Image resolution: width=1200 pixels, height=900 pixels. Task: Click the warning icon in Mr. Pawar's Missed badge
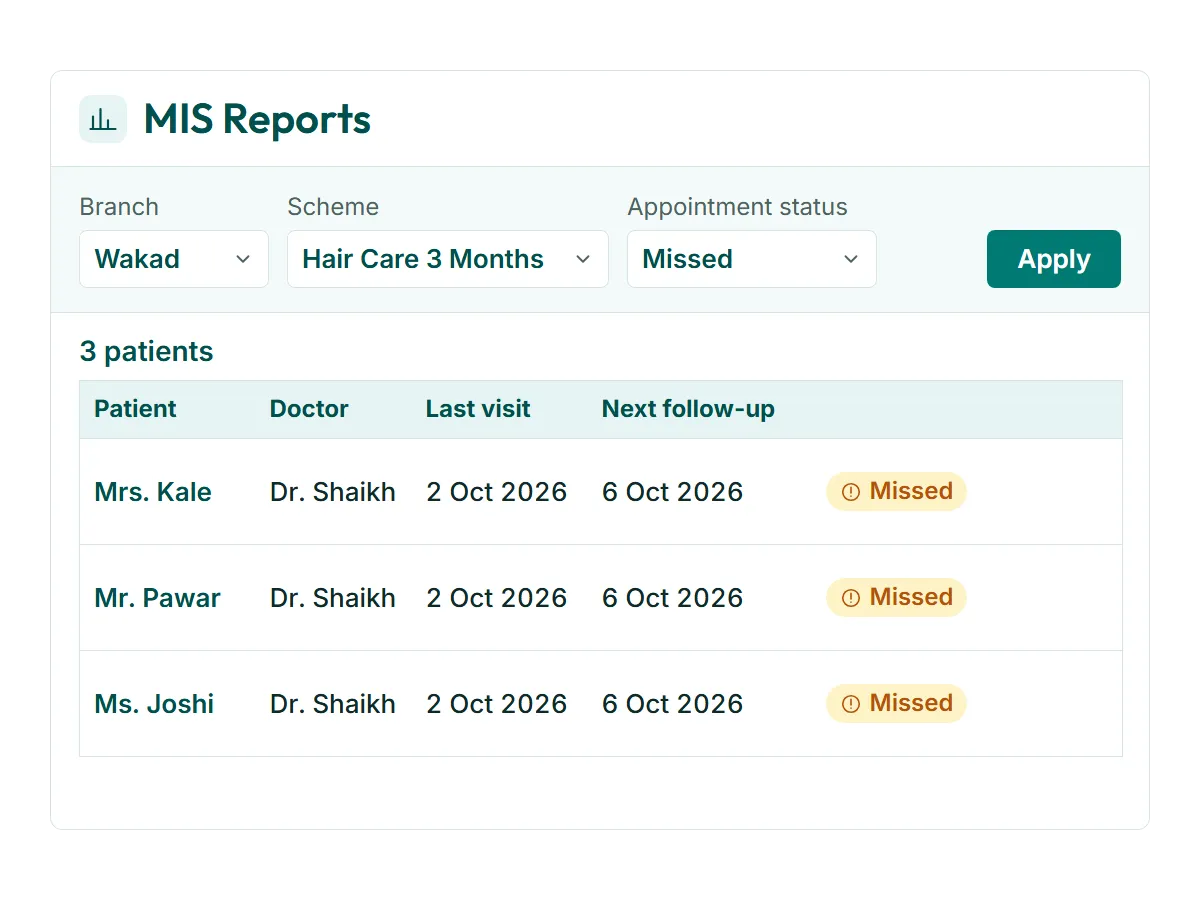(851, 597)
